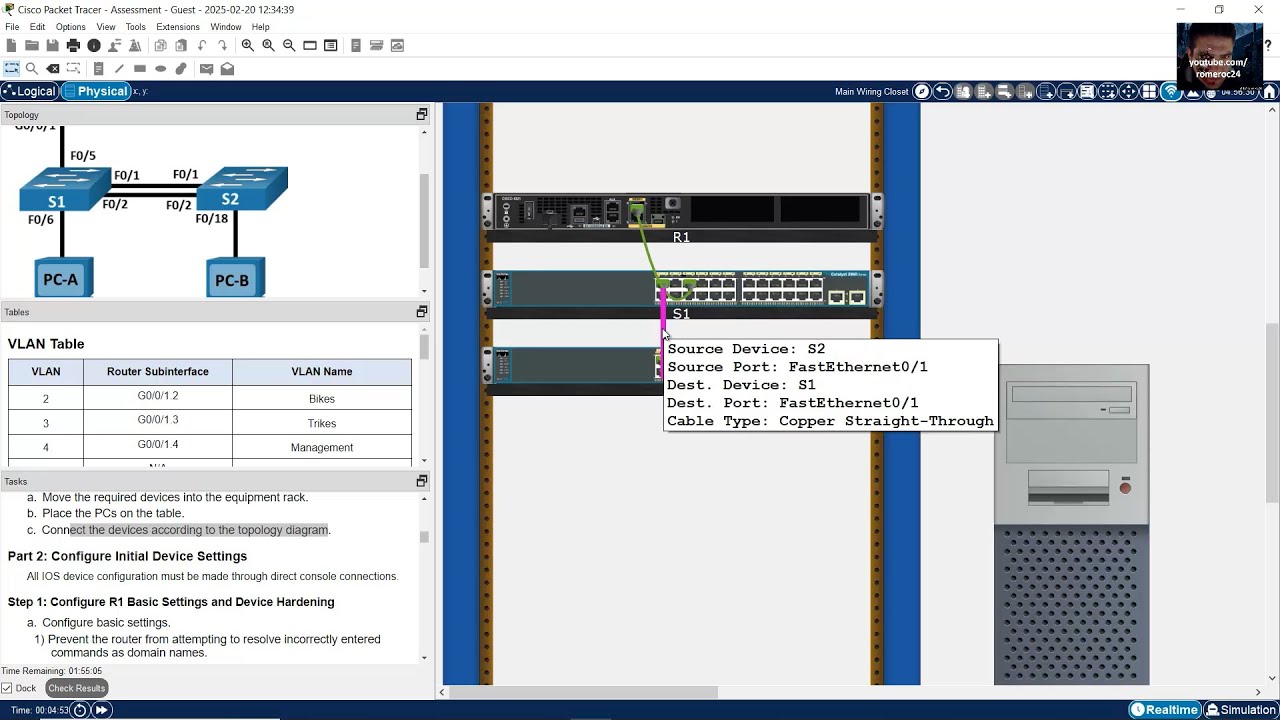Click Check Results button

point(76,688)
